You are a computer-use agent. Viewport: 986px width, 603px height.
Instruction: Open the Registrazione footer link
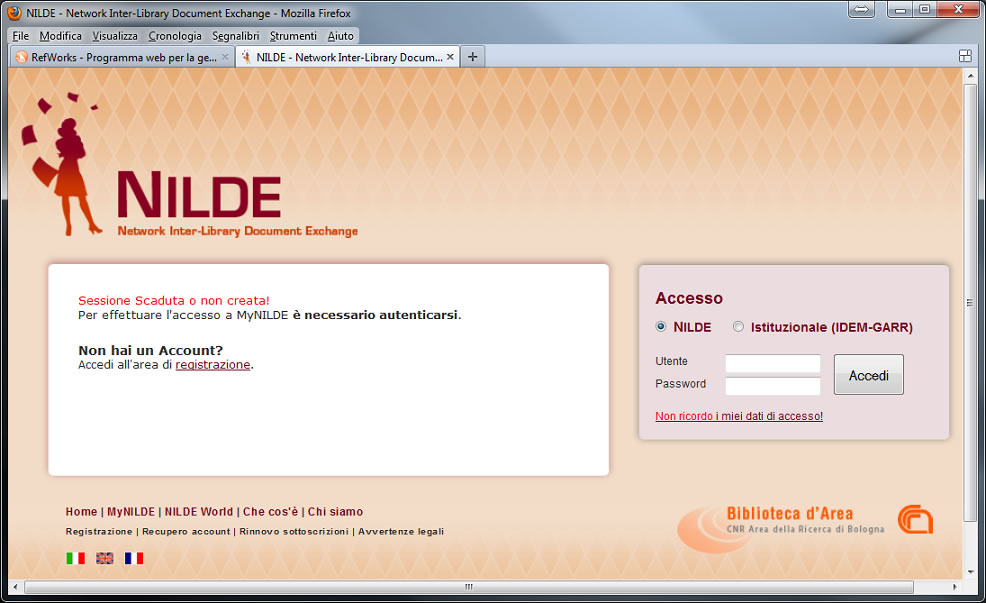pyautogui.click(x=99, y=531)
